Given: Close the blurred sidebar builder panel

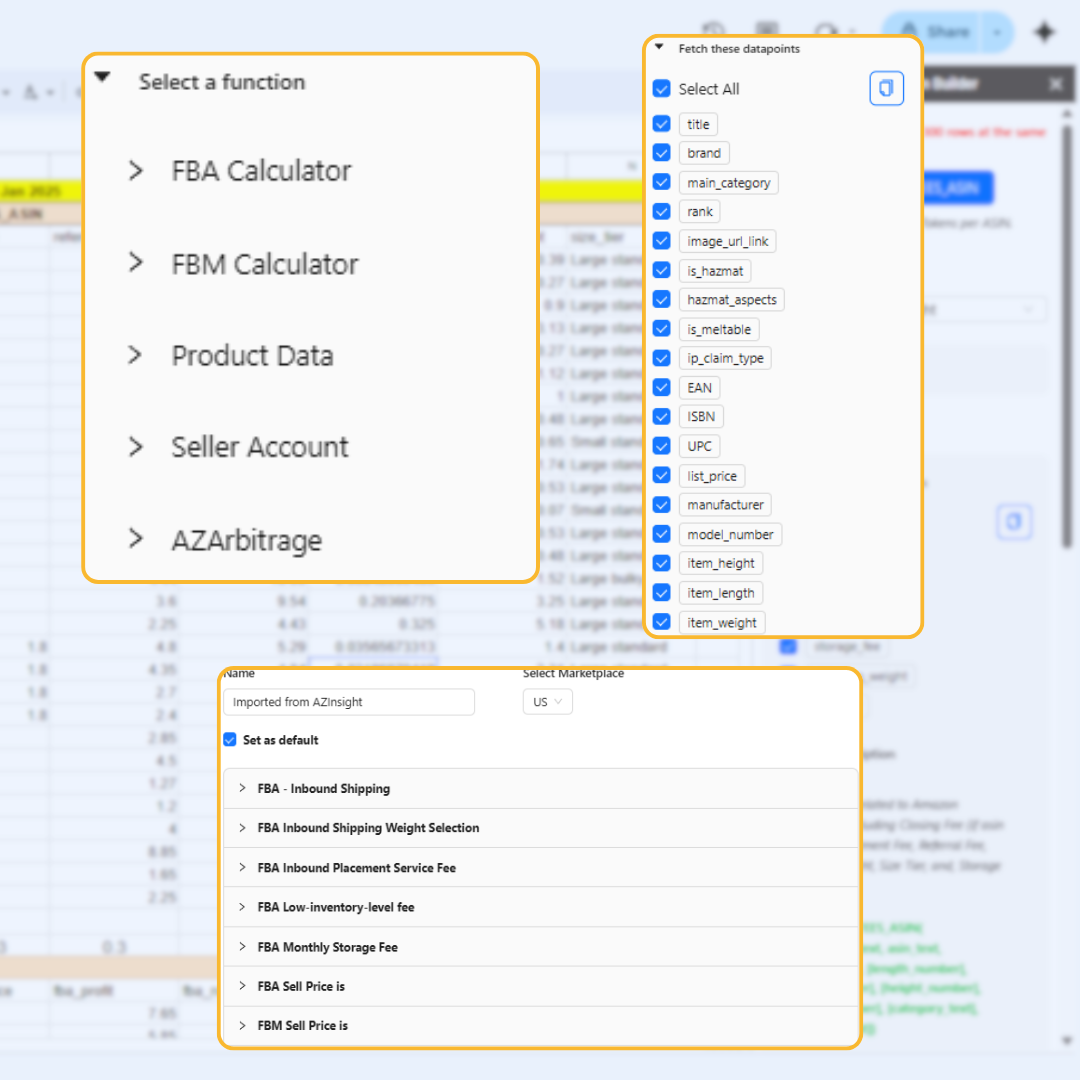Looking at the screenshot, I should pos(1055,84).
